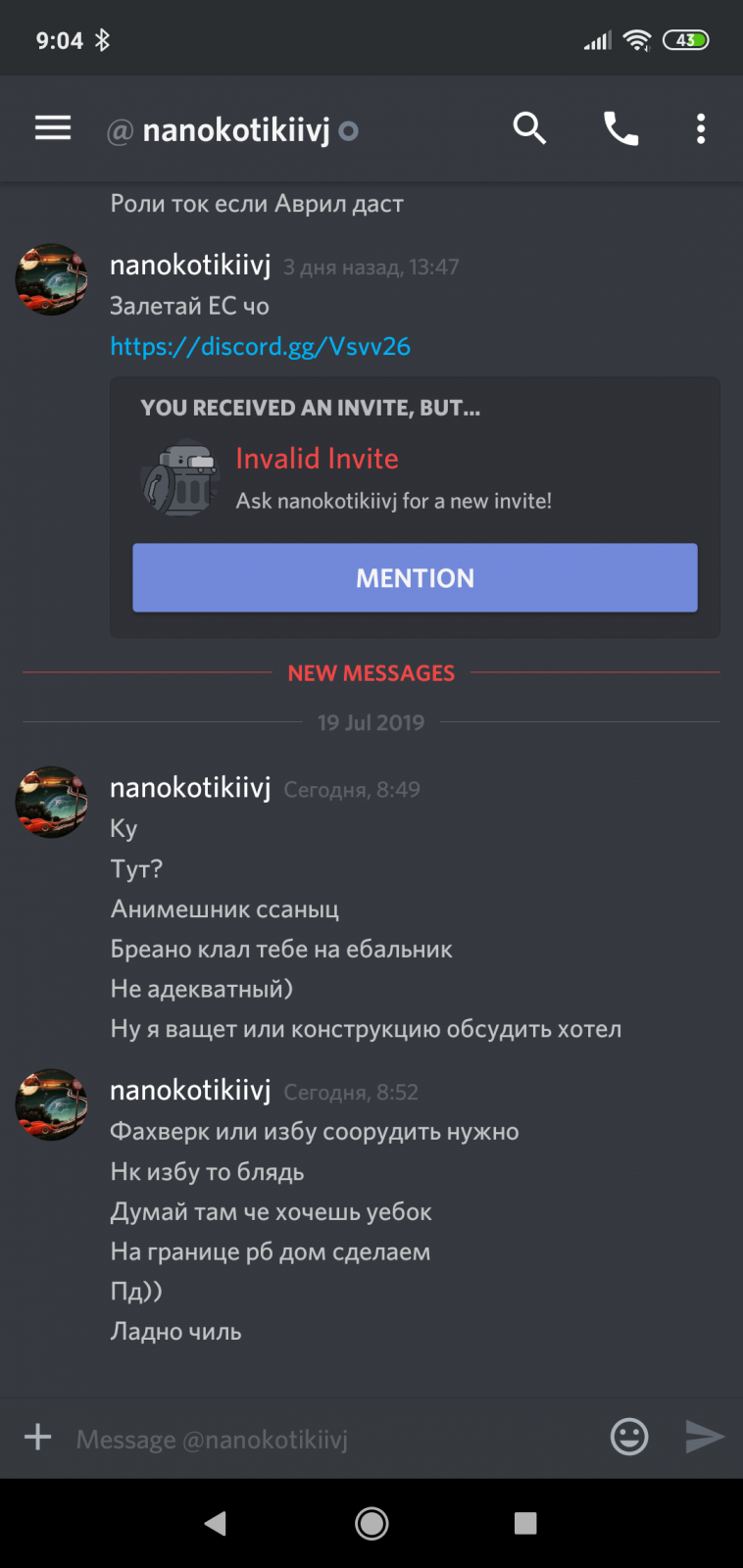This screenshot has height=1568, width=743.
Task: Tap nanokotikiivj avatar on 8:49 message
Action: tap(51, 802)
